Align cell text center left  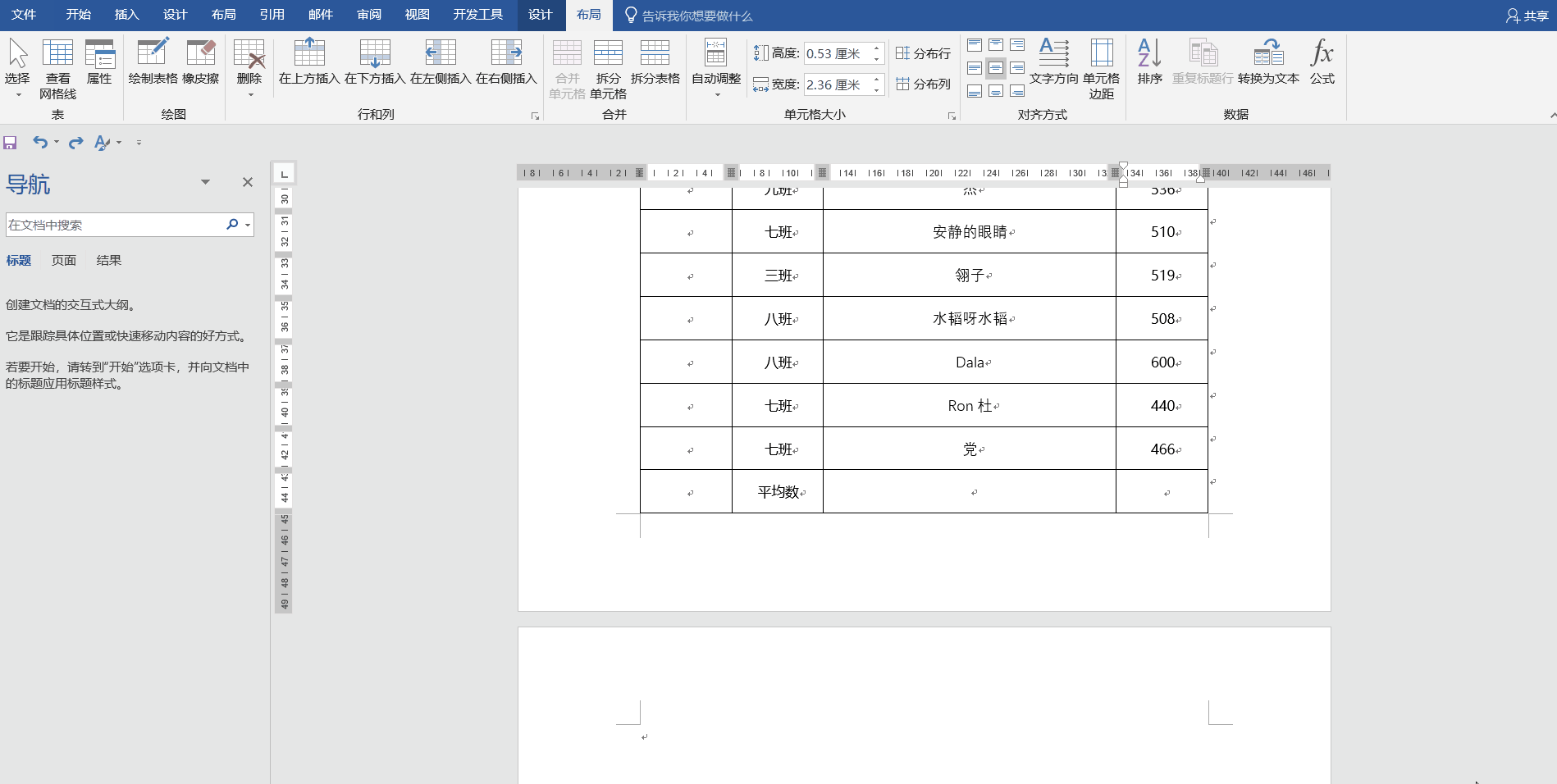point(975,68)
